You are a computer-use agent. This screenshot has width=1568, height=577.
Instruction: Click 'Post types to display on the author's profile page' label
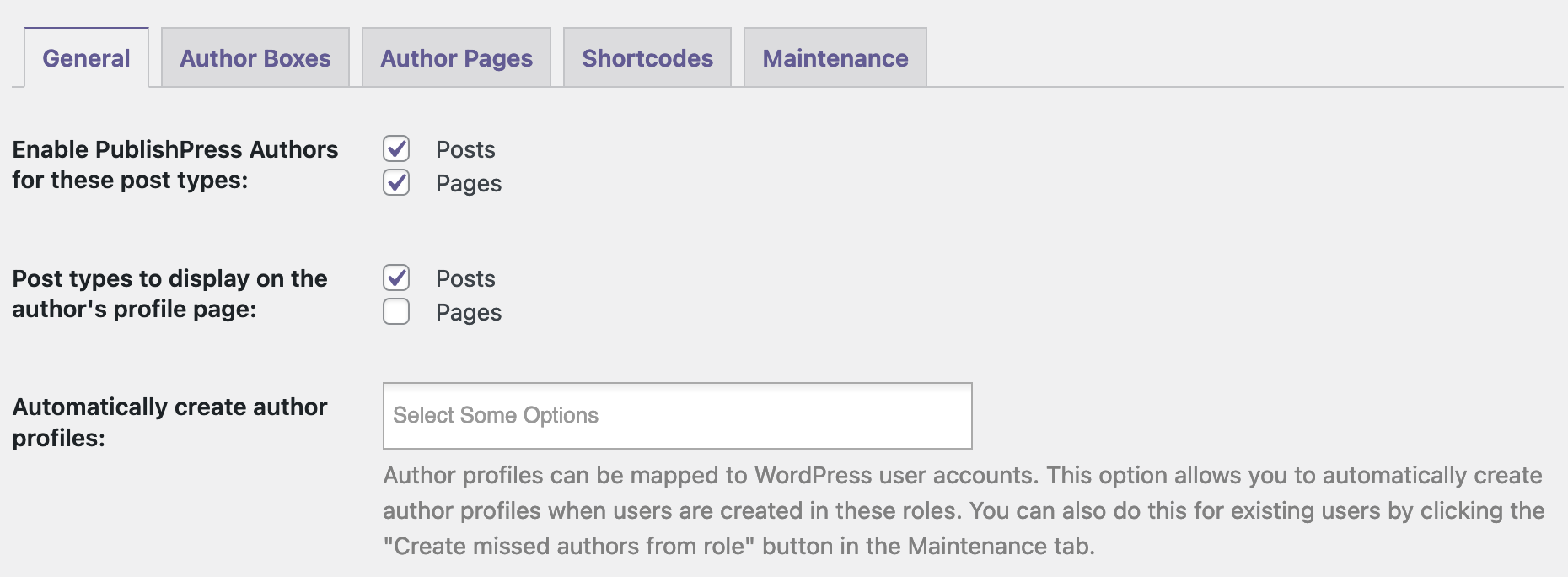point(169,294)
